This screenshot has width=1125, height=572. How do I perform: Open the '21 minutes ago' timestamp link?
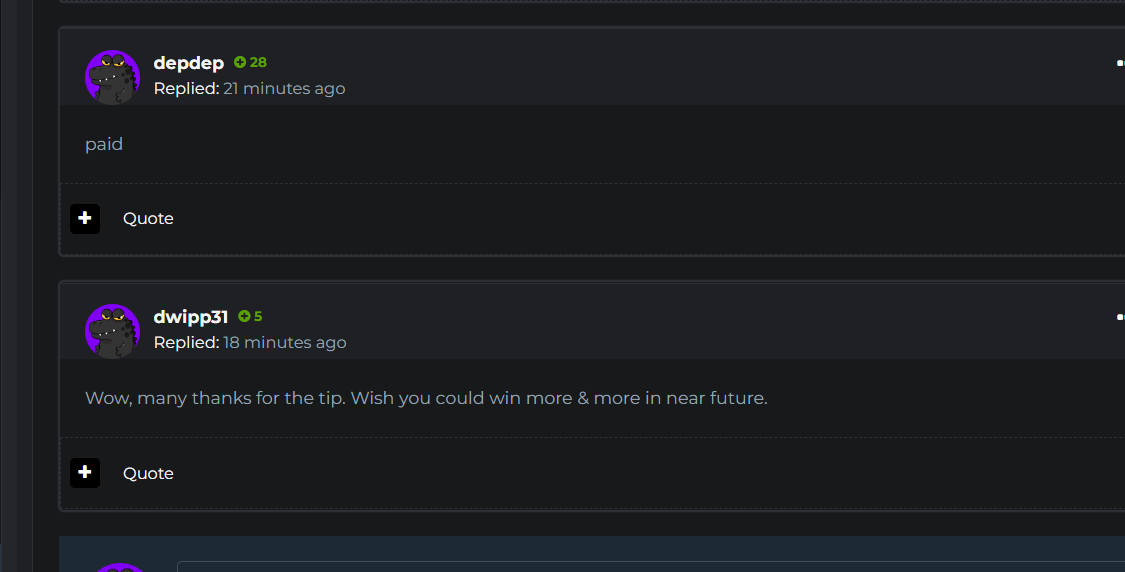point(284,89)
